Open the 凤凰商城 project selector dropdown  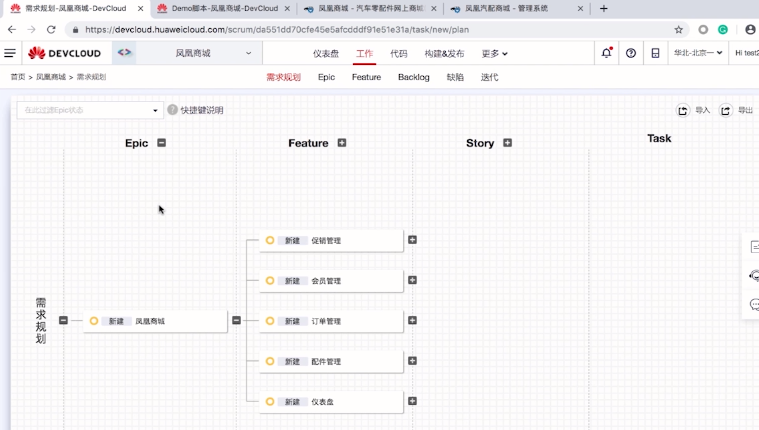tap(198, 53)
